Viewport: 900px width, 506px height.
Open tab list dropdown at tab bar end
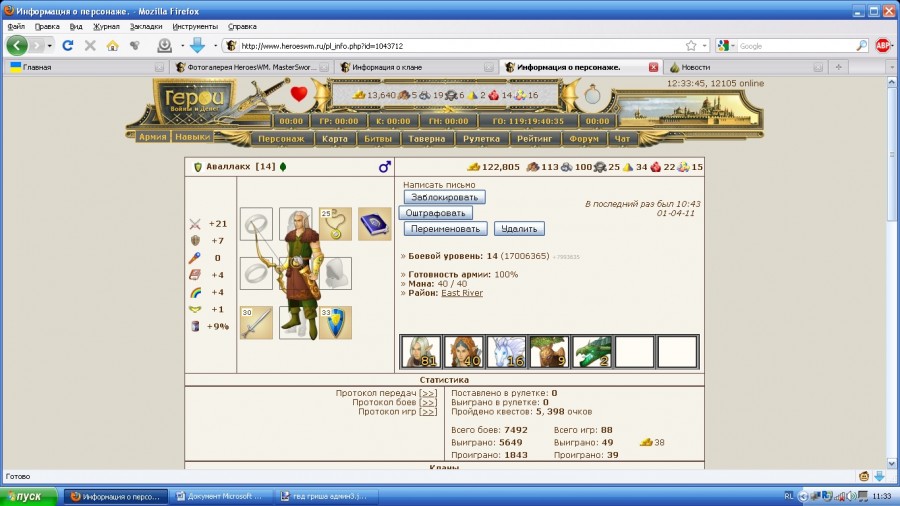coord(891,67)
